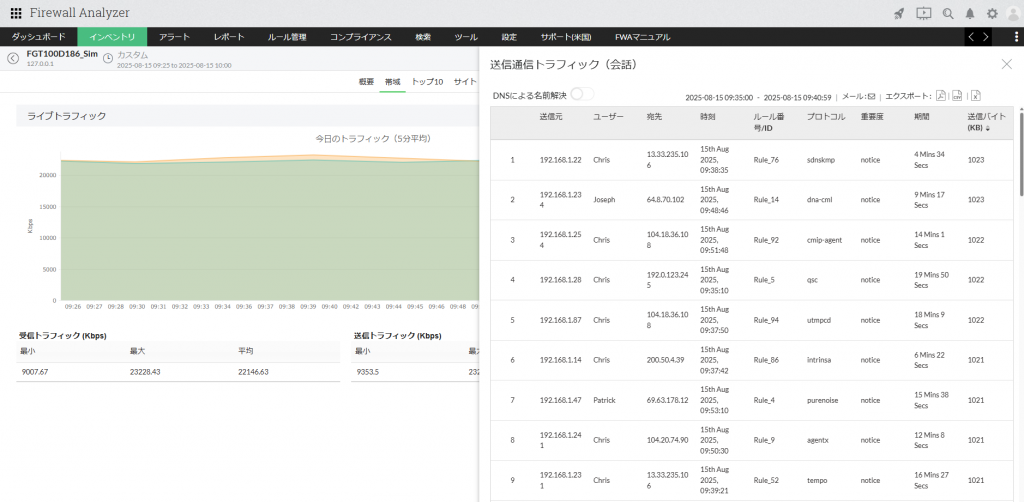Viewport: 1024px width, 502px height.
Task: Switch to the トップ10 tab
Action: click(x=427, y=81)
